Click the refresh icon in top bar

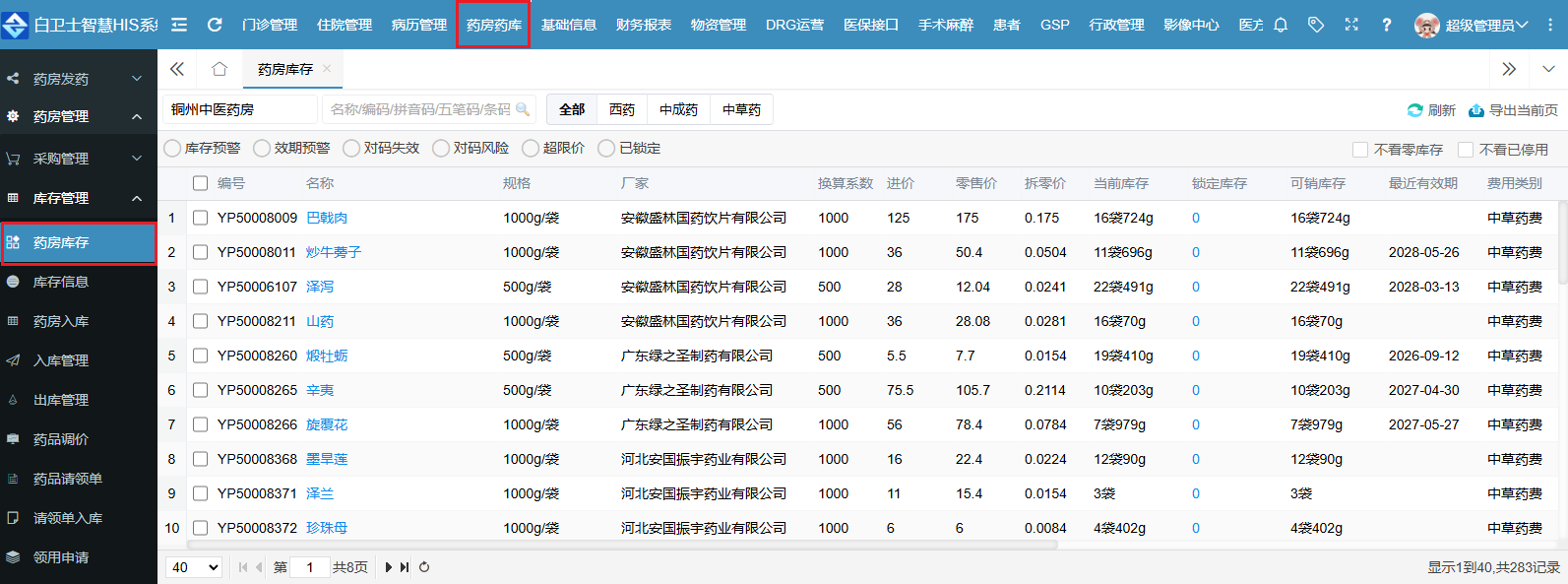215,25
